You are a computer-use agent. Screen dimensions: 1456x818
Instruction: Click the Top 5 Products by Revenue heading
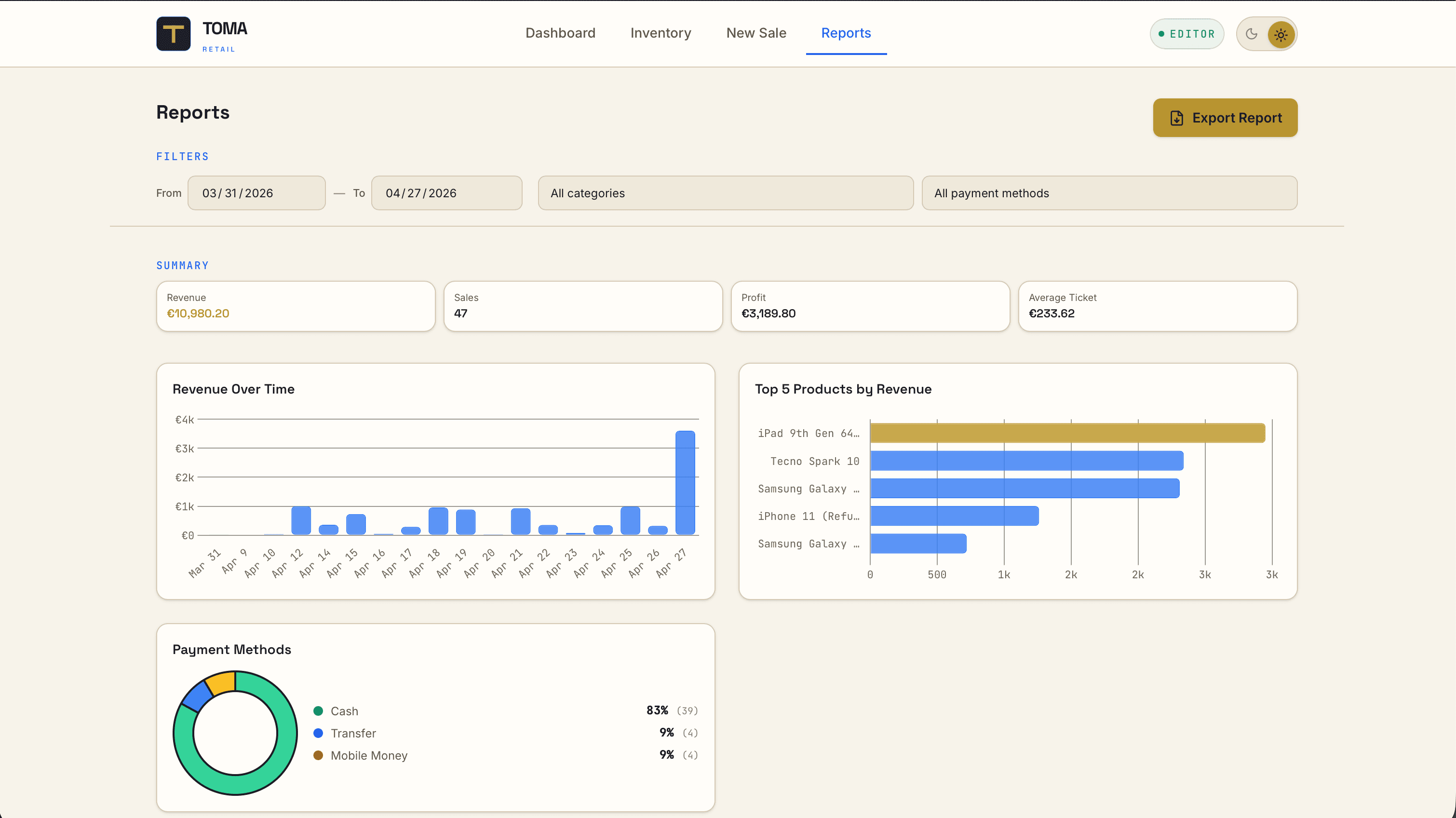coord(843,389)
